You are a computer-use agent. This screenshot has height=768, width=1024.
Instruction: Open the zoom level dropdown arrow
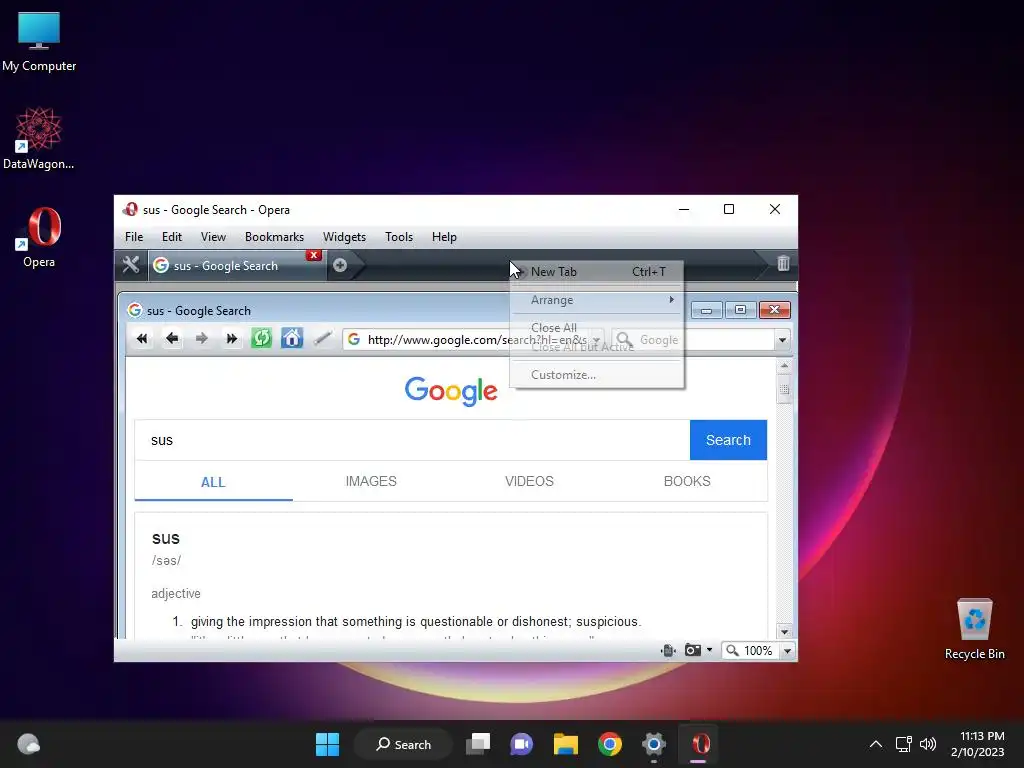point(788,650)
